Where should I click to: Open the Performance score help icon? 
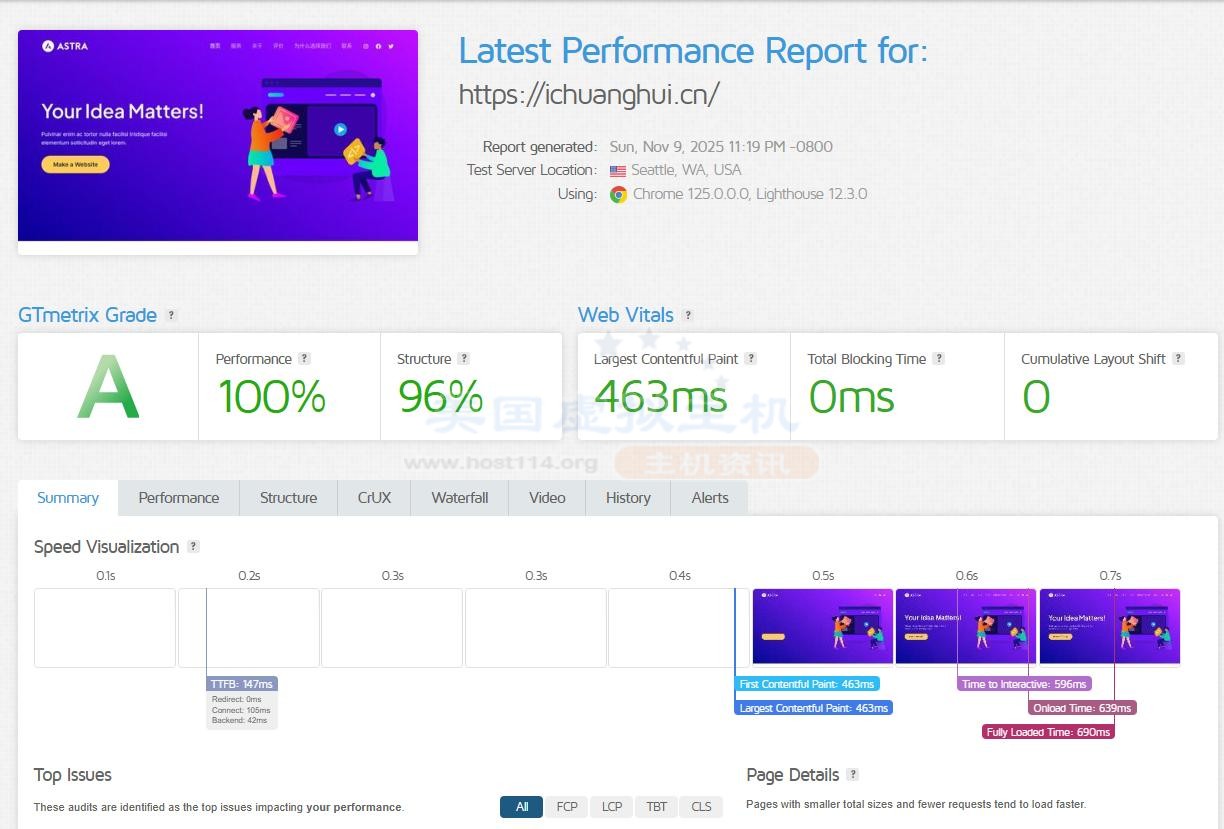[304, 359]
